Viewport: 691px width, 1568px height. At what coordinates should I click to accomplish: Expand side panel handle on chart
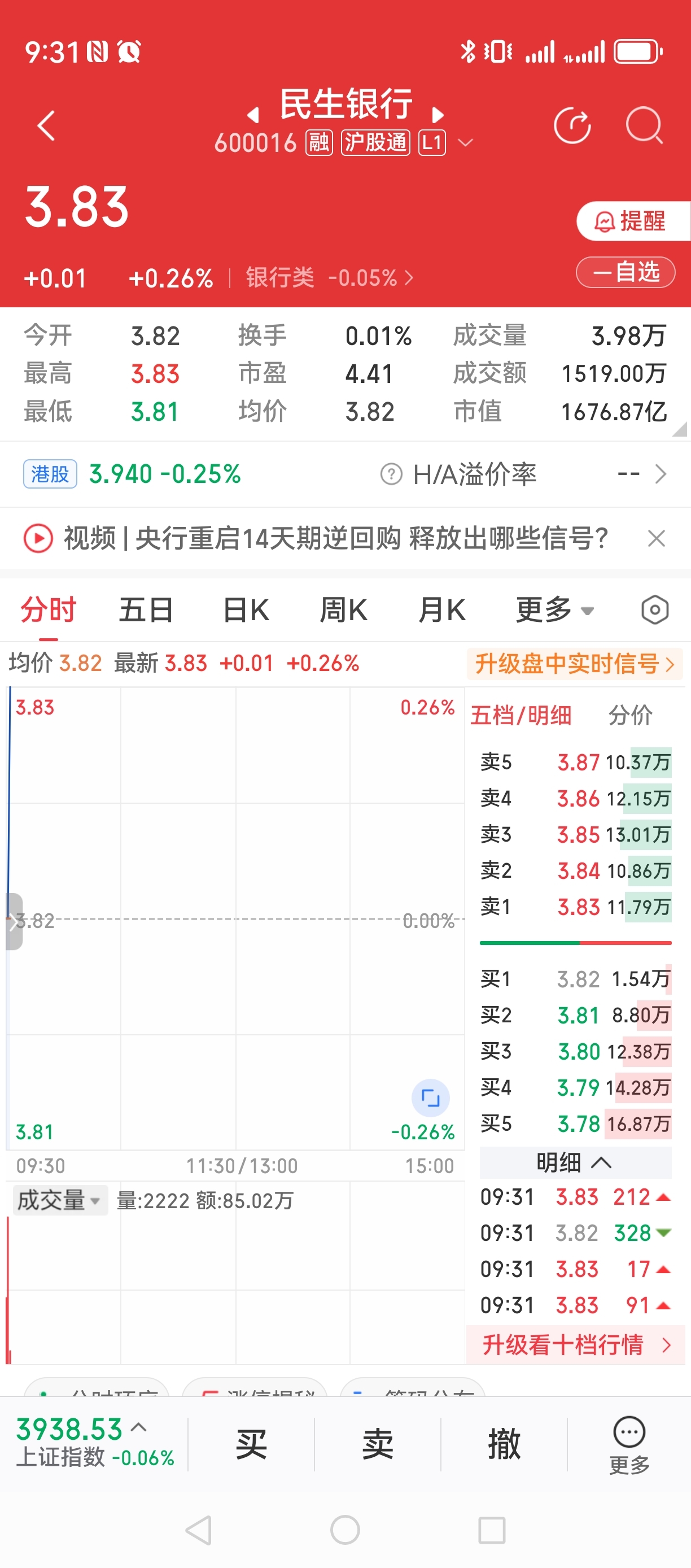point(14,922)
